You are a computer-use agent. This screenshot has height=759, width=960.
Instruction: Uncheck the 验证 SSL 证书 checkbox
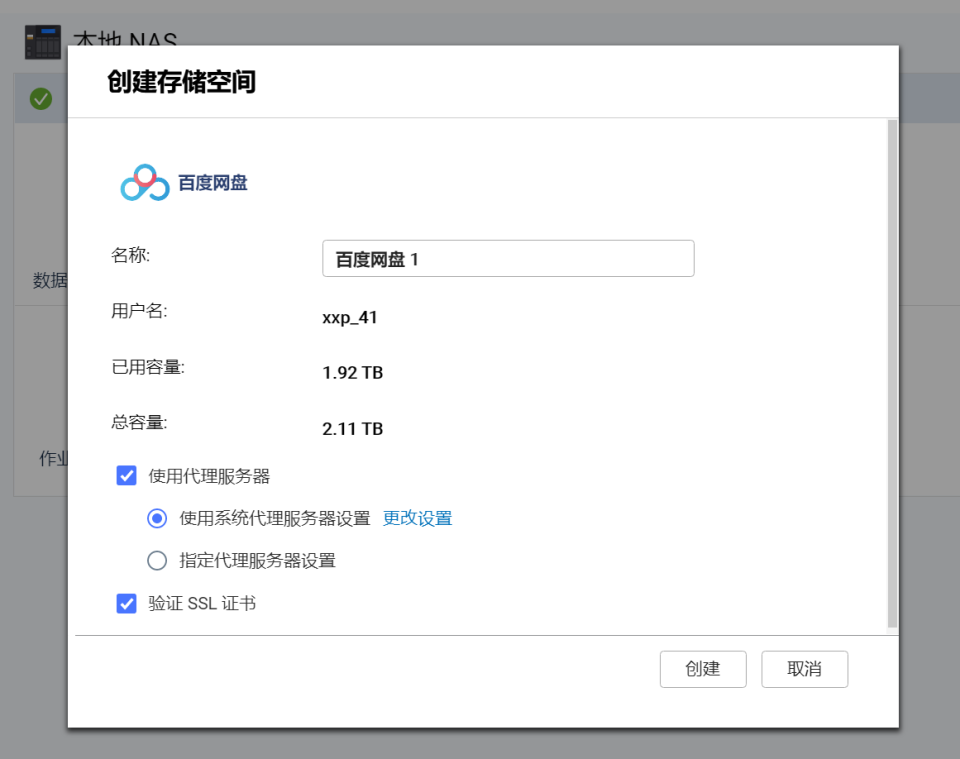[x=126, y=603]
